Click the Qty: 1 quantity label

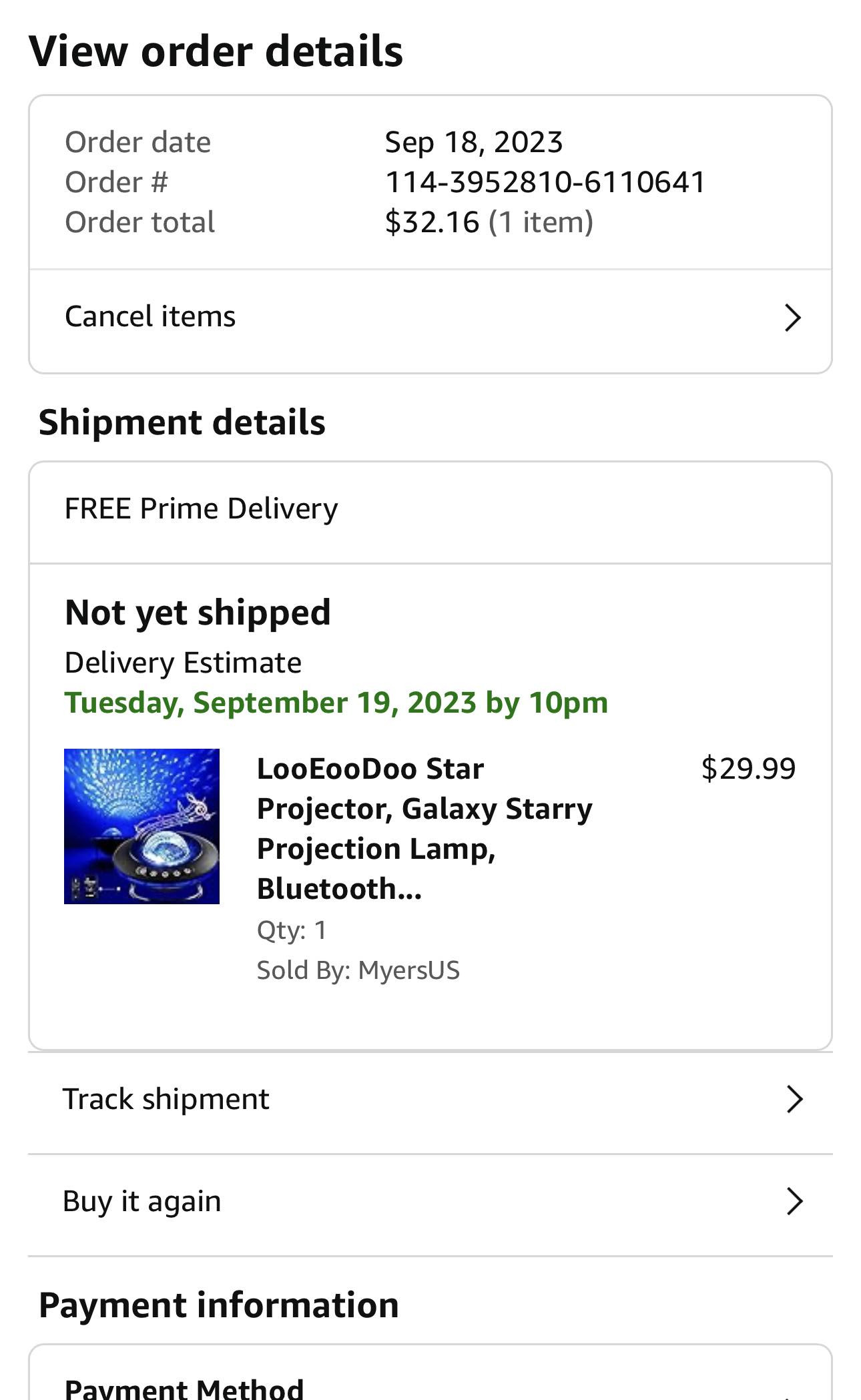tap(292, 930)
